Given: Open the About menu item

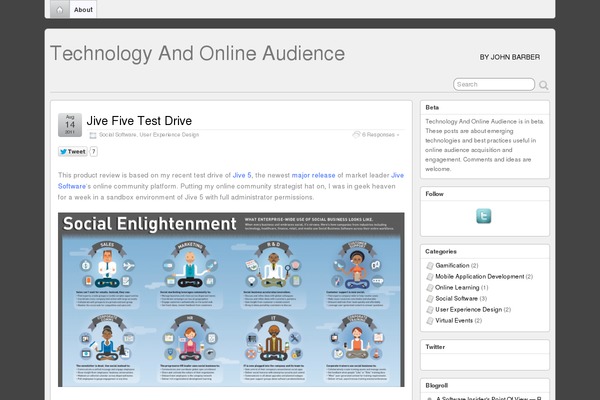Looking at the screenshot, I should (83, 10).
